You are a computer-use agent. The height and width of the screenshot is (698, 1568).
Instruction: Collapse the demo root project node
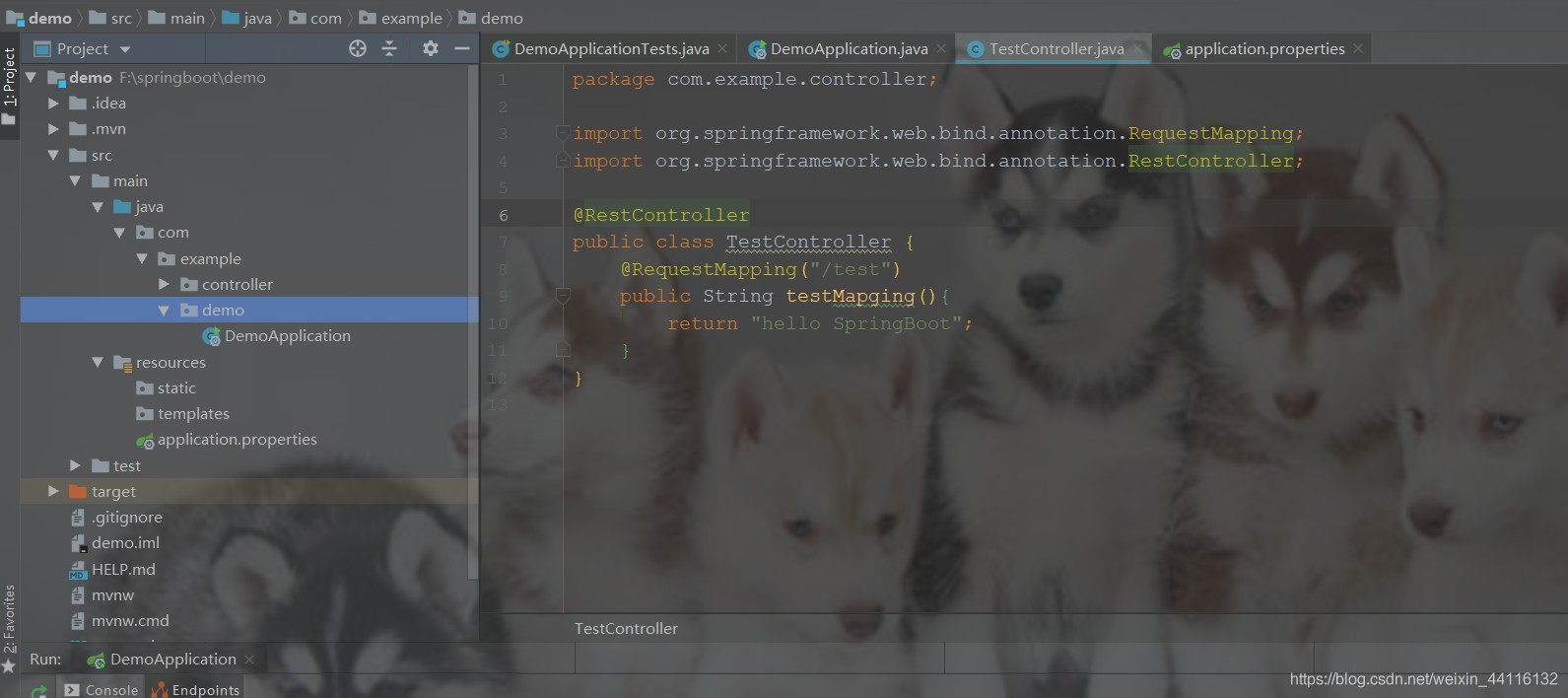pyautogui.click(x=31, y=77)
